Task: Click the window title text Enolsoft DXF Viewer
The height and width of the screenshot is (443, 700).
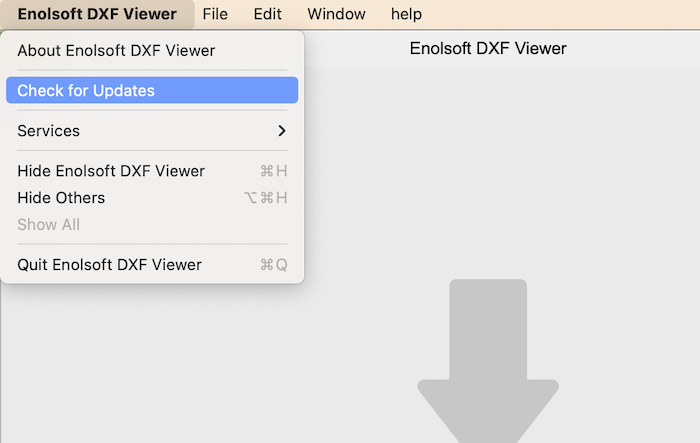Action: tap(488, 48)
